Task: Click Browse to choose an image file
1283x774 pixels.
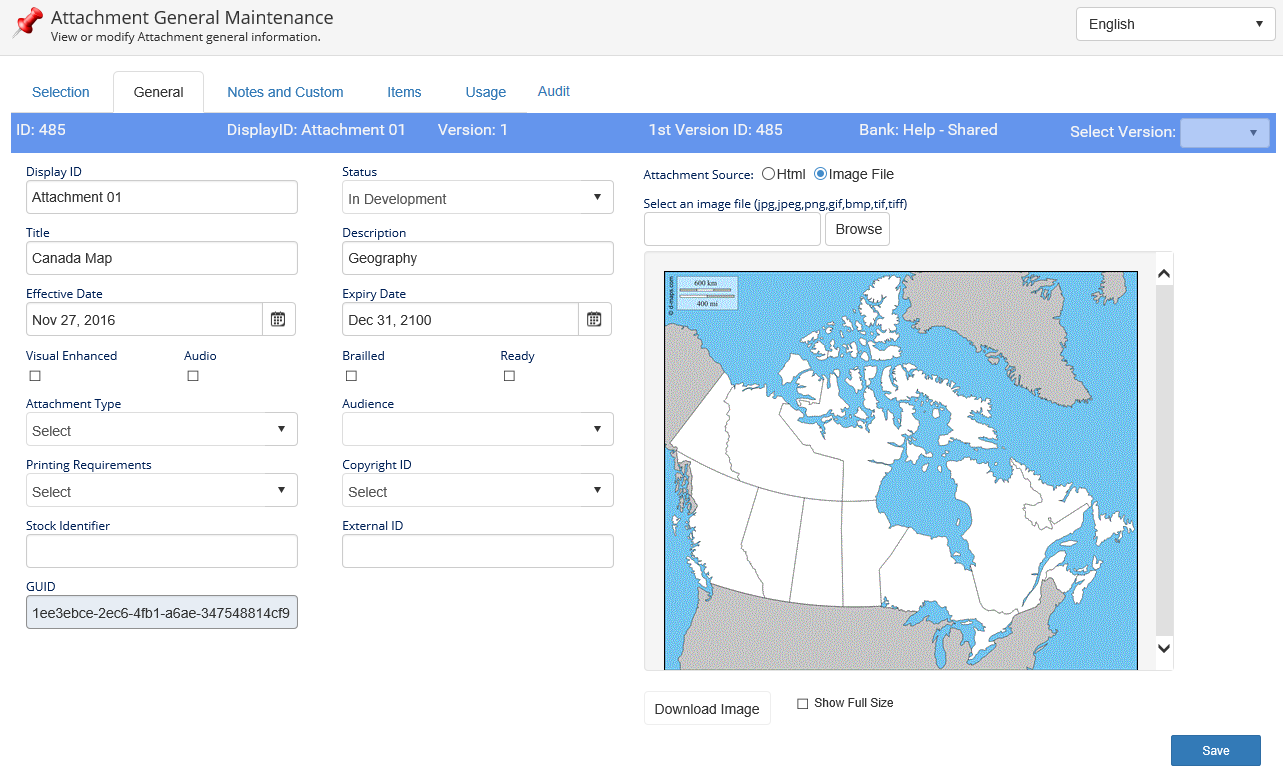Action: click(x=858, y=229)
